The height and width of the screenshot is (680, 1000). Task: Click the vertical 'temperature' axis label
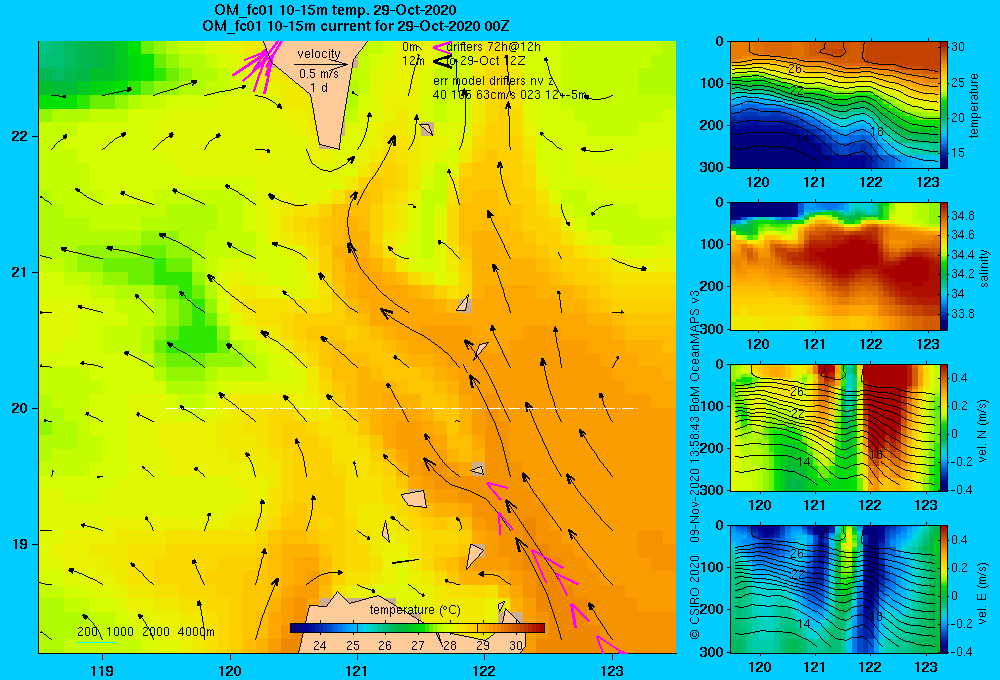(974, 105)
